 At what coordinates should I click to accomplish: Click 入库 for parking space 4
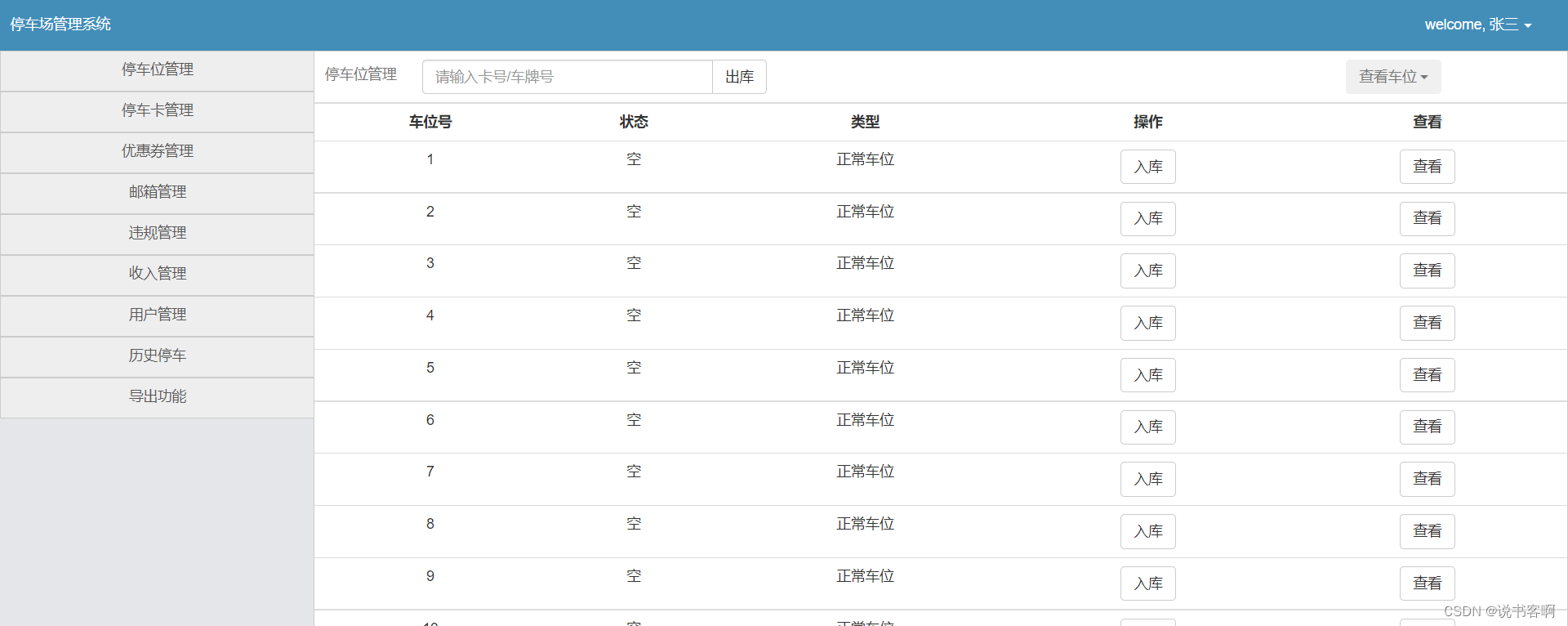point(1148,323)
